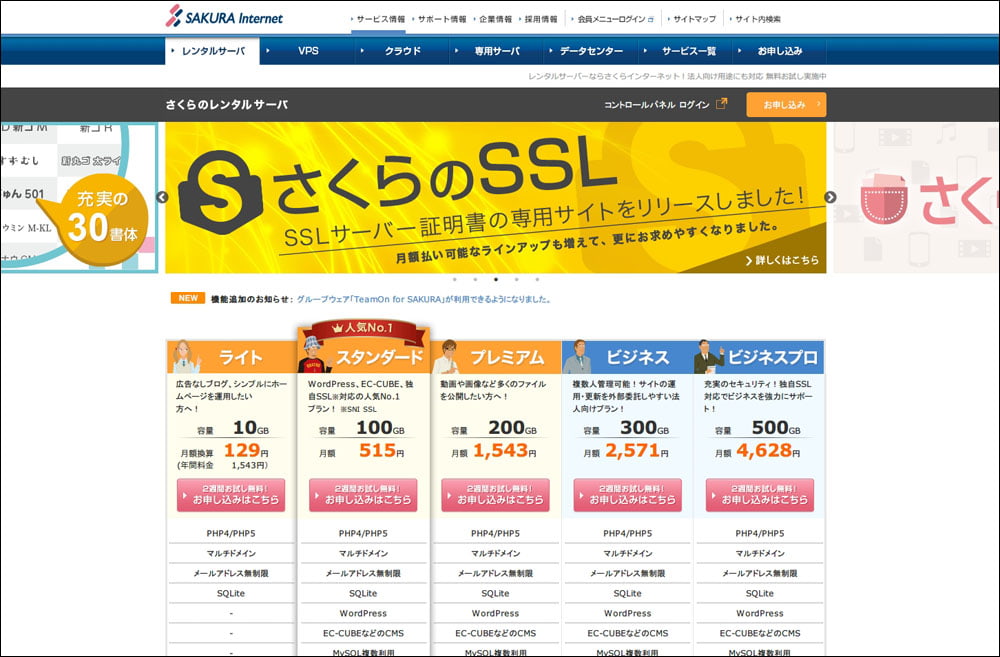Screen dimensions: 1000x657
Task: Click SQLite row in ライト column
Action: click(231, 594)
